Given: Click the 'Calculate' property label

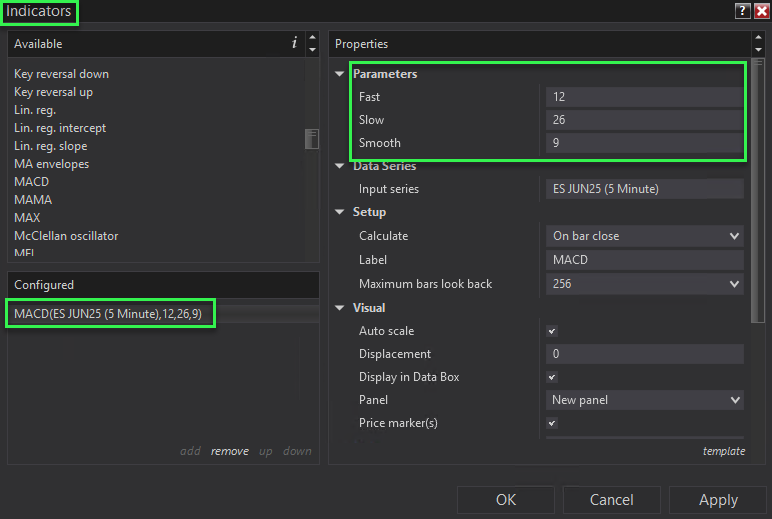Looking at the screenshot, I should click(384, 236).
